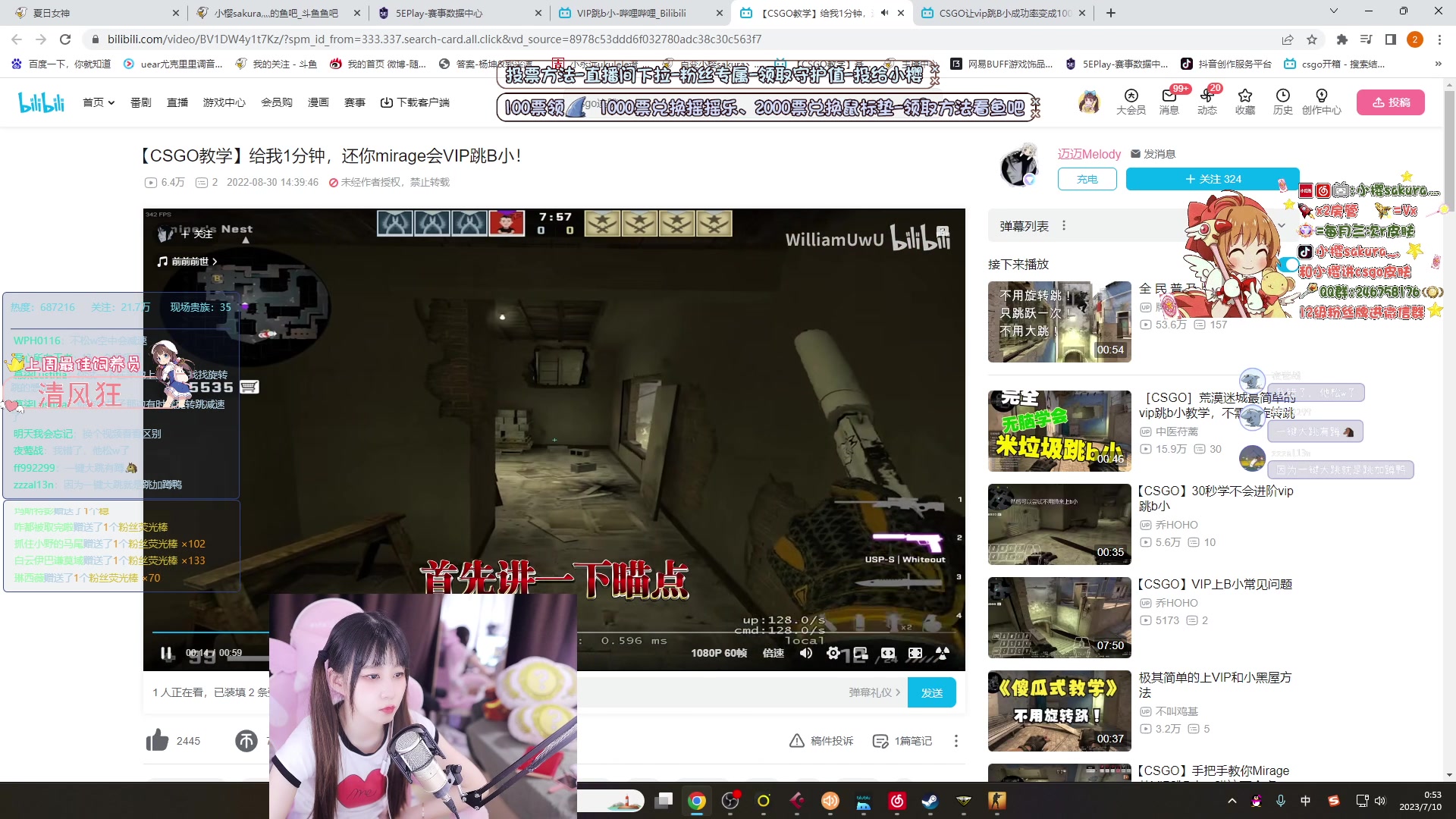Click the 投稿 upload button
The width and height of the screenshot is (1456, 819).
(x=1391, y=102)
